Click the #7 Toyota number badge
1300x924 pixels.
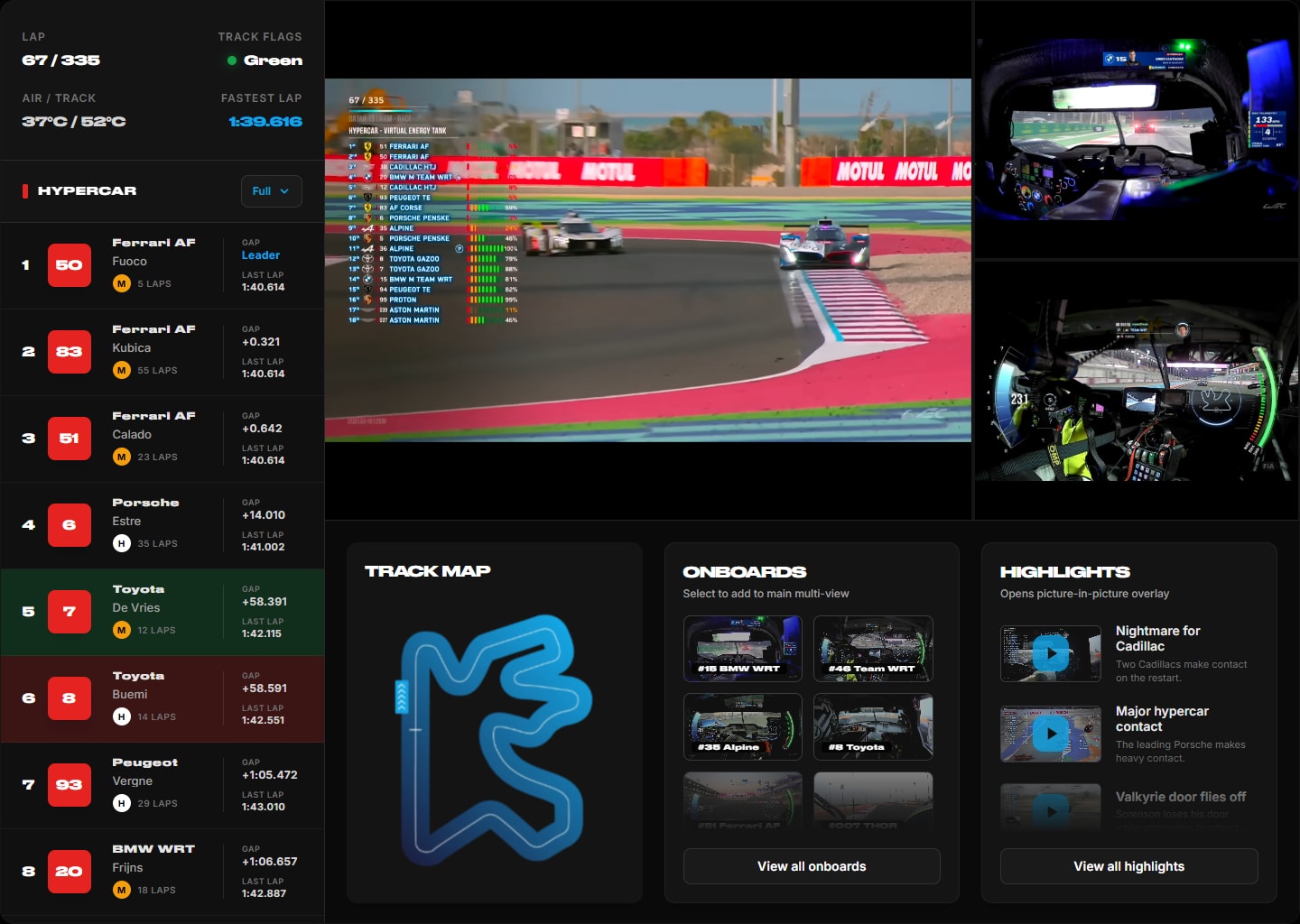coord(70,612)
